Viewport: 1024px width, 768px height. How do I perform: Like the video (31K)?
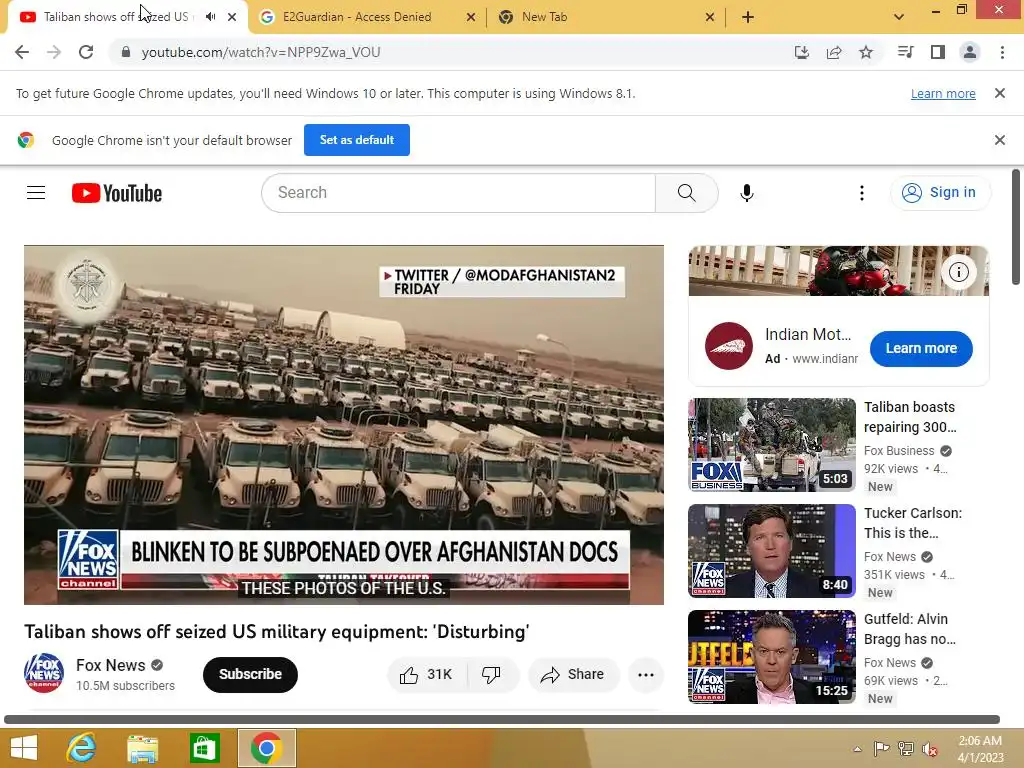(427, 675)
